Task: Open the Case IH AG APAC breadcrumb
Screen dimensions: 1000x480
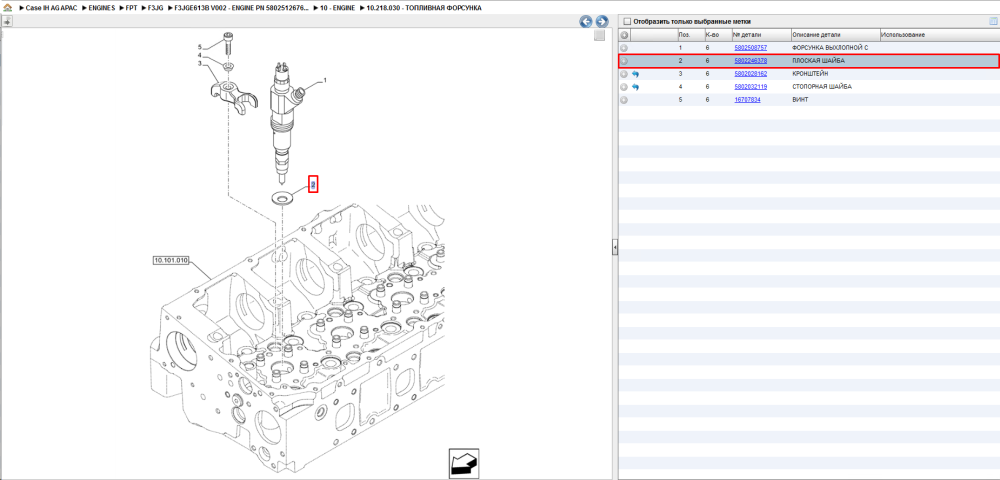Action: tap(50, 8)
